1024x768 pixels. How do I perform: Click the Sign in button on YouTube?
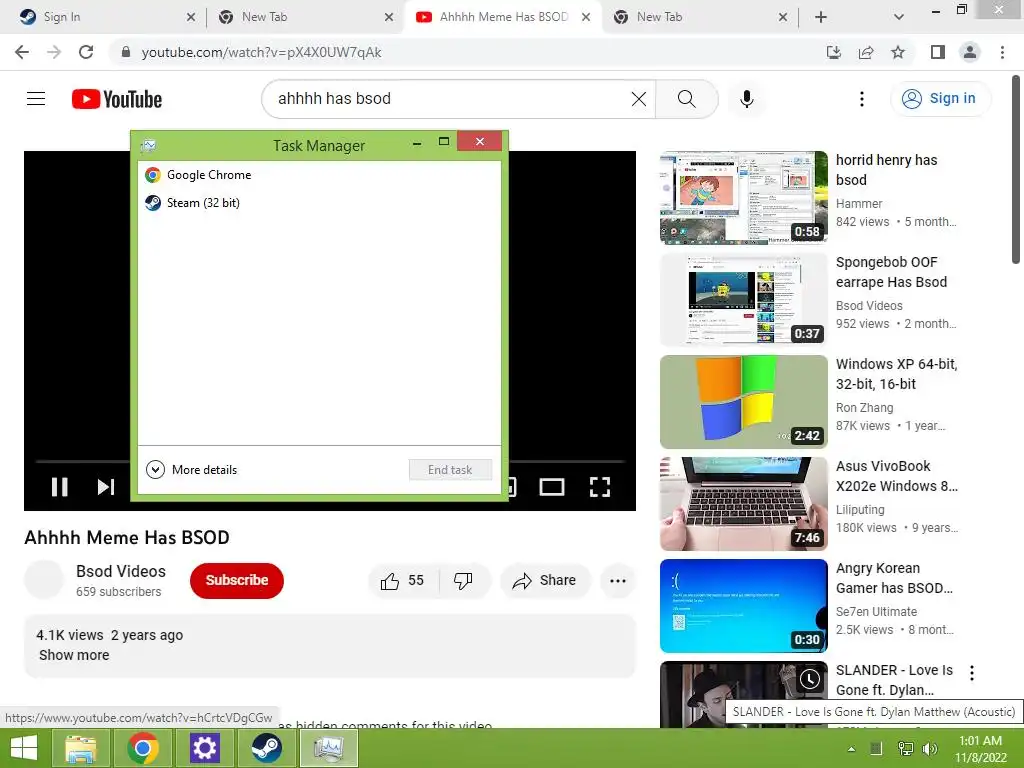coord(940,99)
